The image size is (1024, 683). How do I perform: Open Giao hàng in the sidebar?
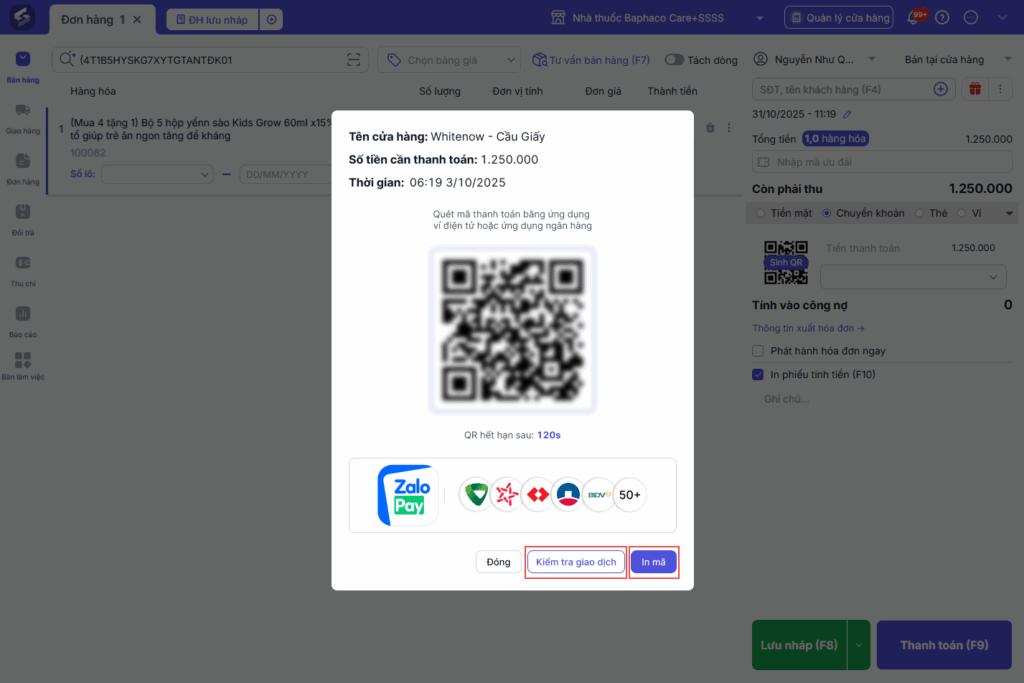coord(23,118)
